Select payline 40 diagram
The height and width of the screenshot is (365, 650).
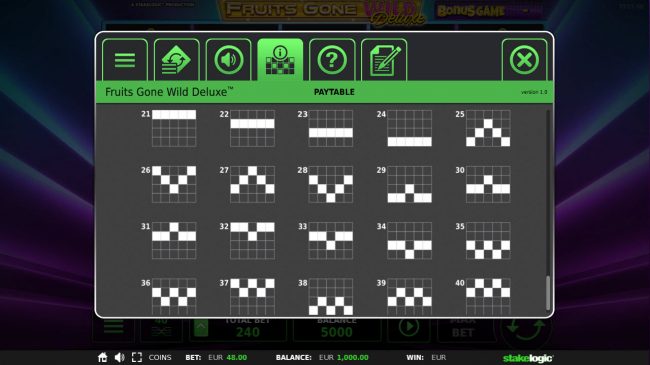pos(488,296)
